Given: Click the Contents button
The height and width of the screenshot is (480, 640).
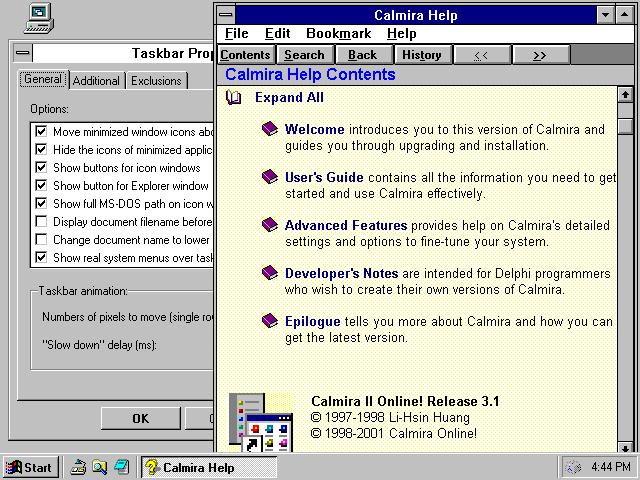Looking at the screenshot, I should tap(245, 55).
